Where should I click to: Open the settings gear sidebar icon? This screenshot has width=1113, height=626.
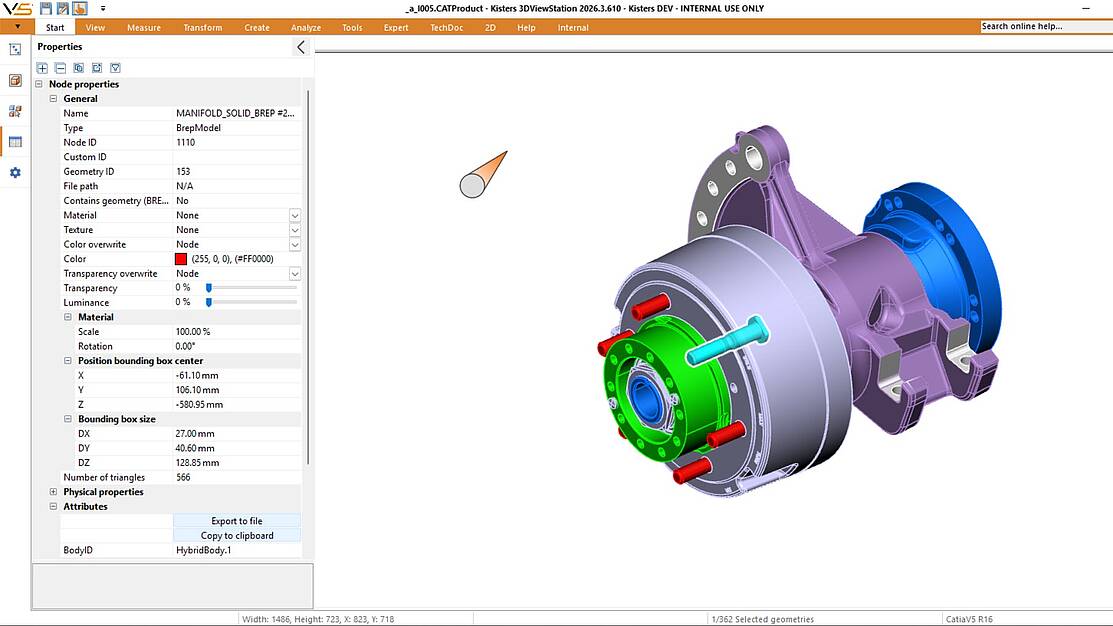[15, 172]
